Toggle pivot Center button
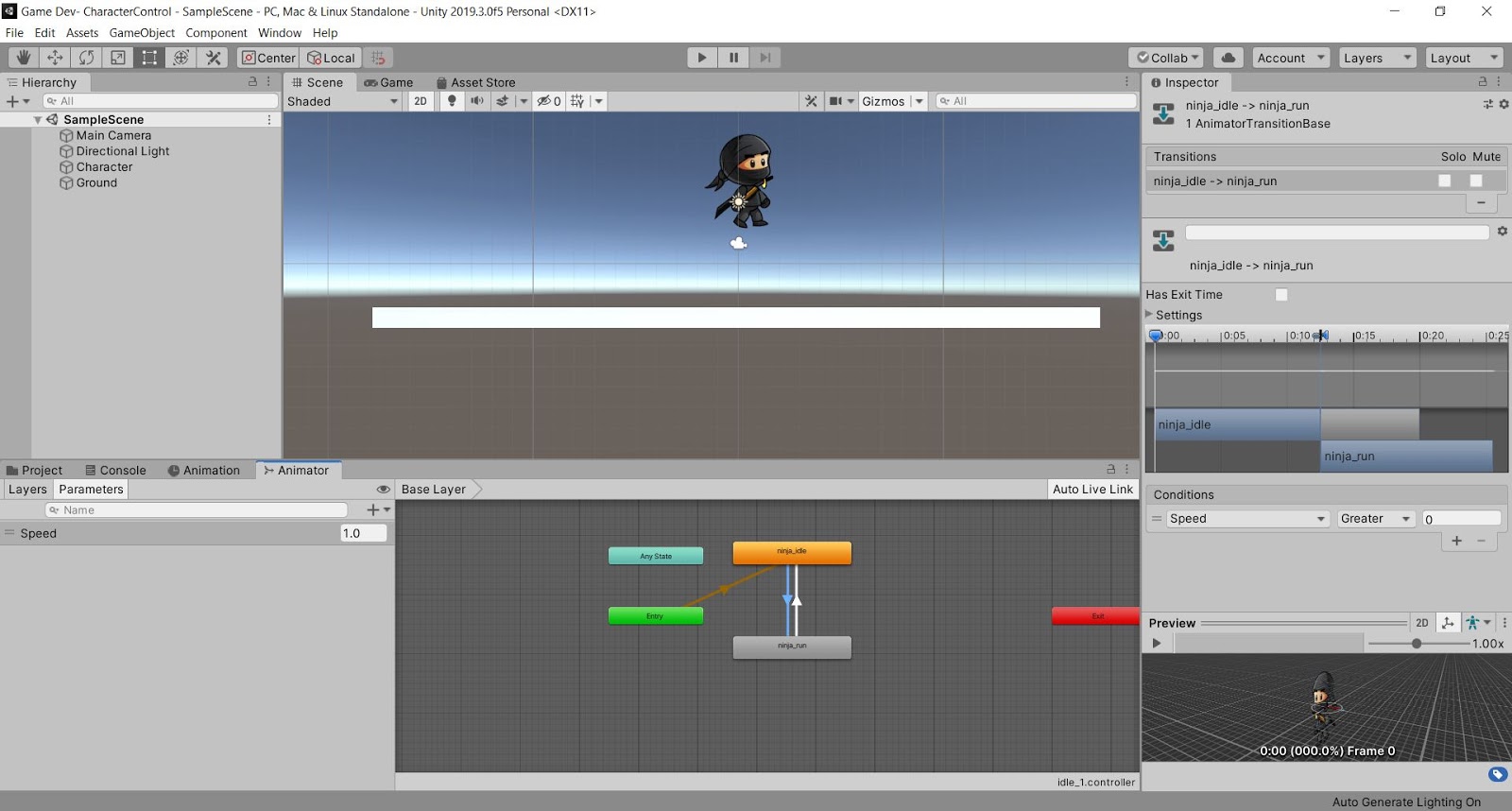1512x811 pixels. click(x=268, y=58)
